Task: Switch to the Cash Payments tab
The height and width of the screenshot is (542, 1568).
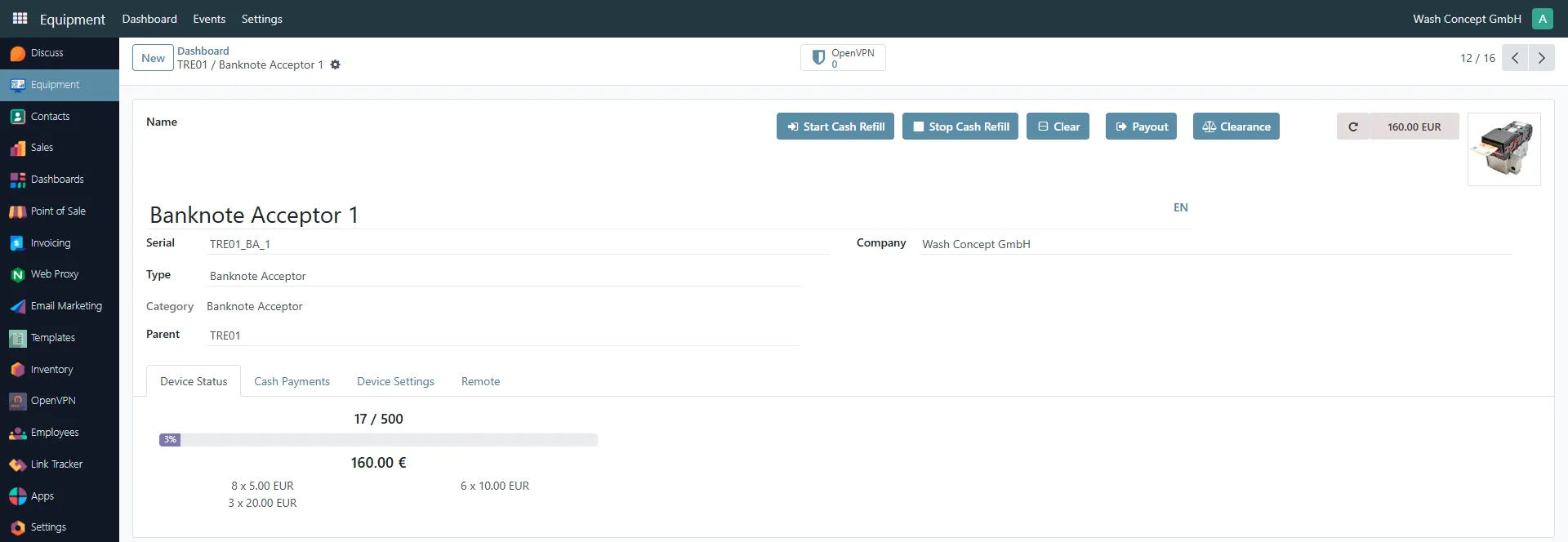Action: 292,381
